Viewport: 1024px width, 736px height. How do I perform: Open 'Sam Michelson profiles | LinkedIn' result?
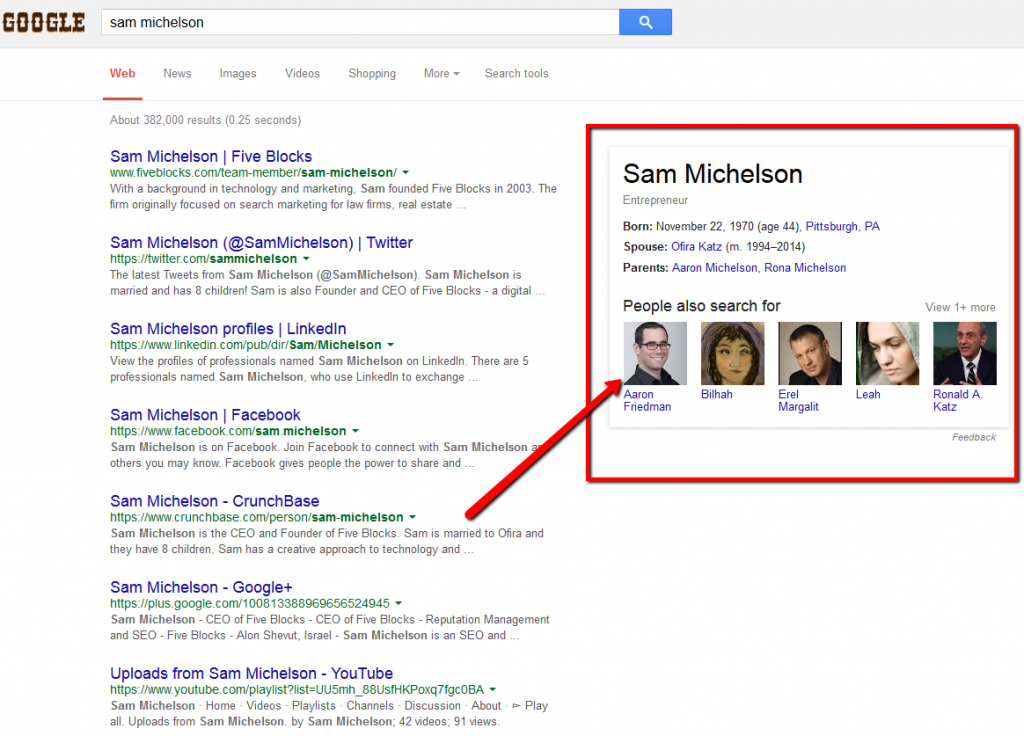click(x=228, y=329)
